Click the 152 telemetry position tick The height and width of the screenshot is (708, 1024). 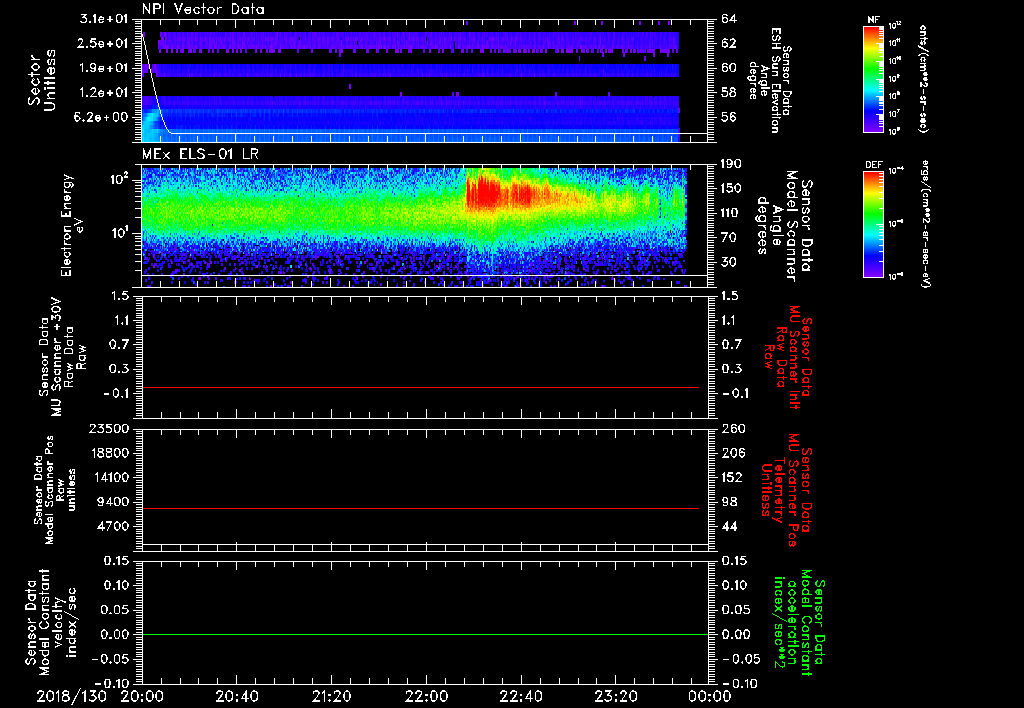point(731,477)
